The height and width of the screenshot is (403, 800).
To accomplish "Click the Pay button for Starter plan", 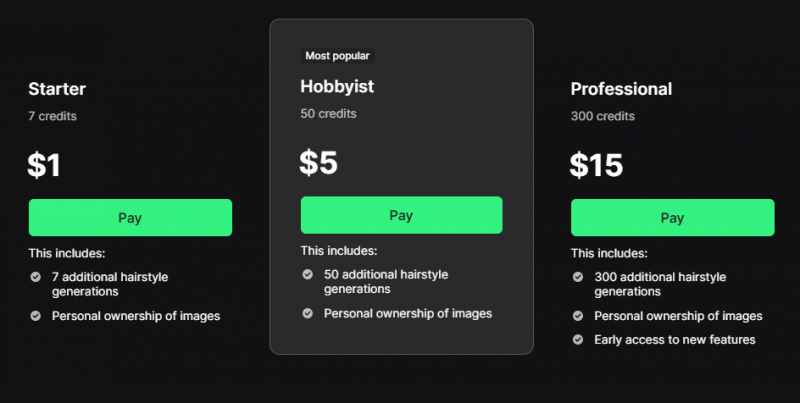I will coord(130,217).
